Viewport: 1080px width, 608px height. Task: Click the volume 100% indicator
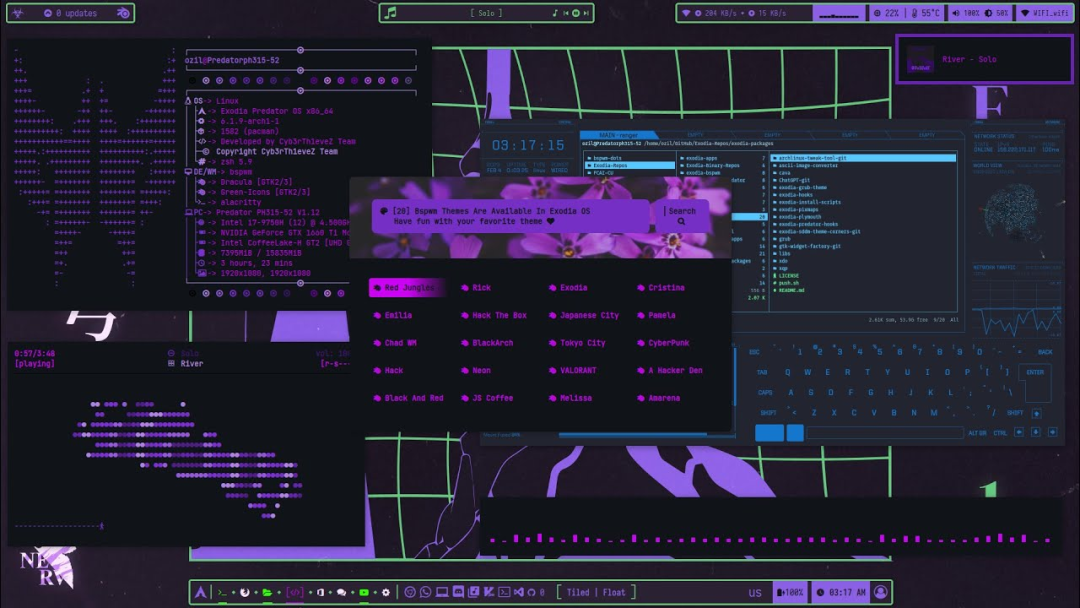pyautogui.click(x=966, y=13)
